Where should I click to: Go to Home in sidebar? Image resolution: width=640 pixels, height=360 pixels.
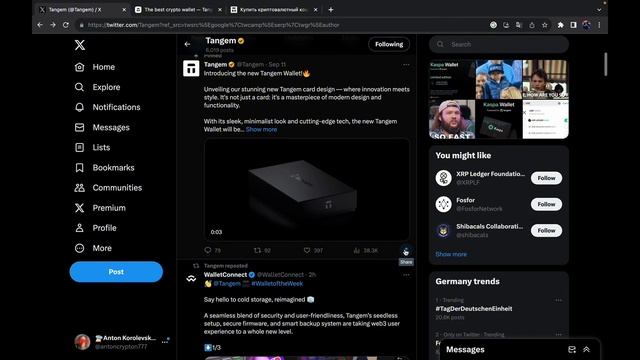[x=95, y=67]
